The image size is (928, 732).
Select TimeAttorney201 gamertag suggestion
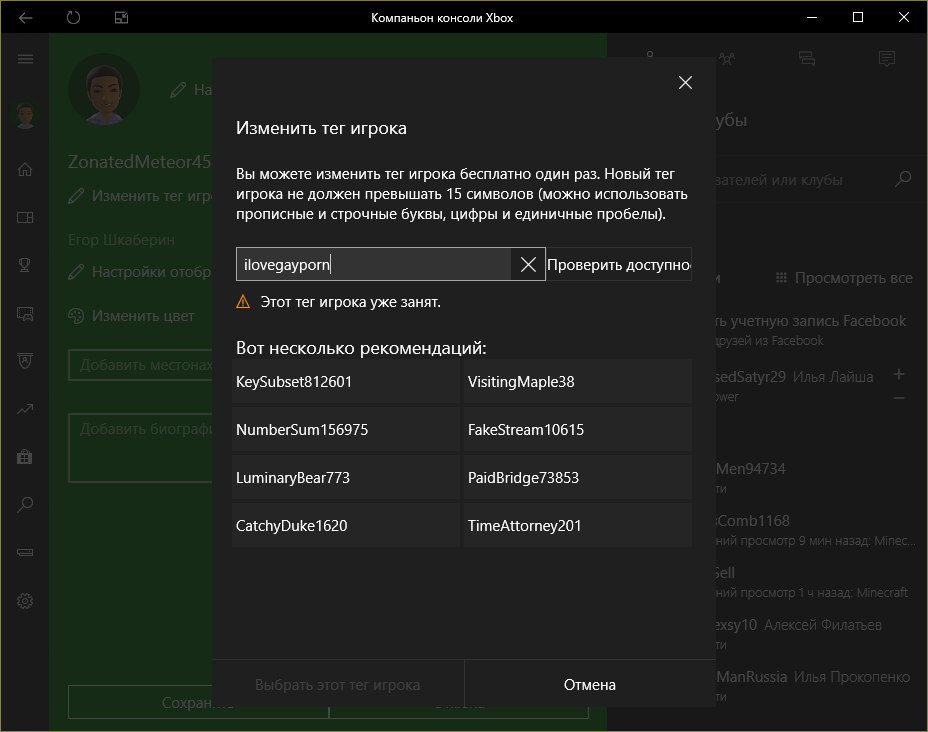point(578,525)
